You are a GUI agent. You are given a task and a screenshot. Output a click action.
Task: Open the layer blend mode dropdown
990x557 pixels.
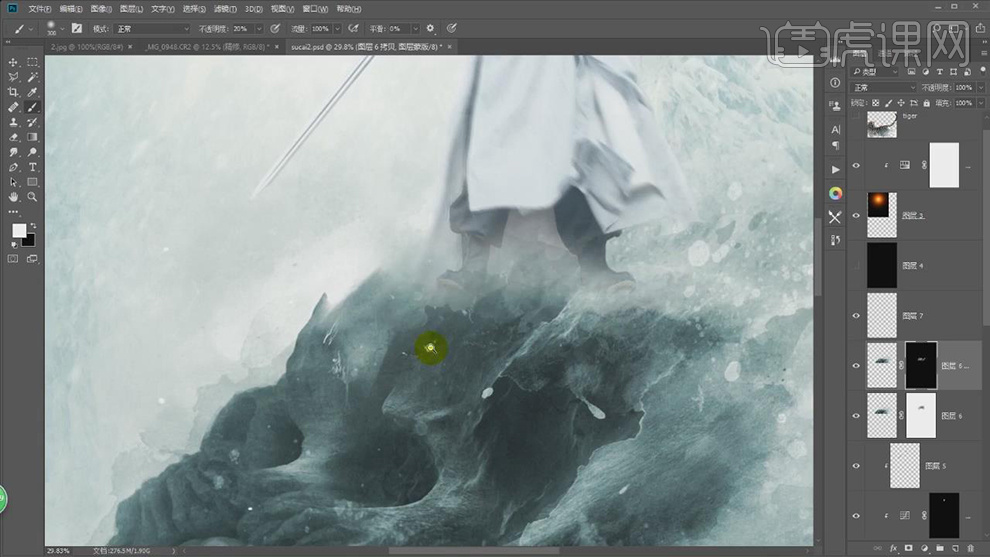coord(882,88)
